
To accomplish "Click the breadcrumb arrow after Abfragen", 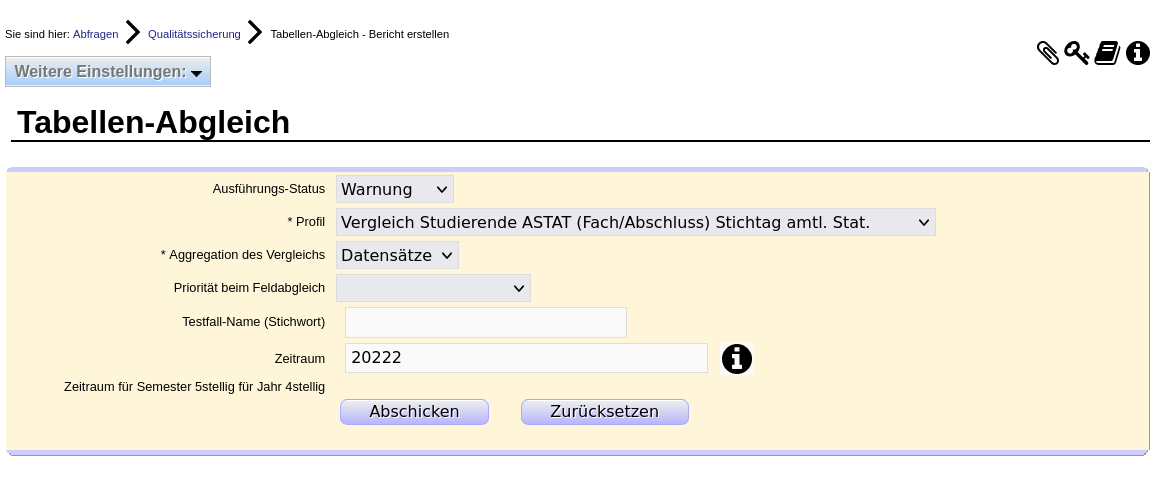I will [x=133, y=33].
